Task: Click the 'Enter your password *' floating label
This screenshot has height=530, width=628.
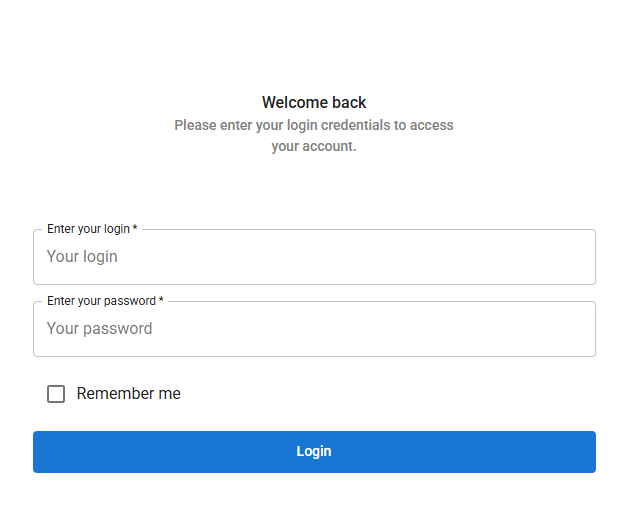Action: [x=101, y=301]
